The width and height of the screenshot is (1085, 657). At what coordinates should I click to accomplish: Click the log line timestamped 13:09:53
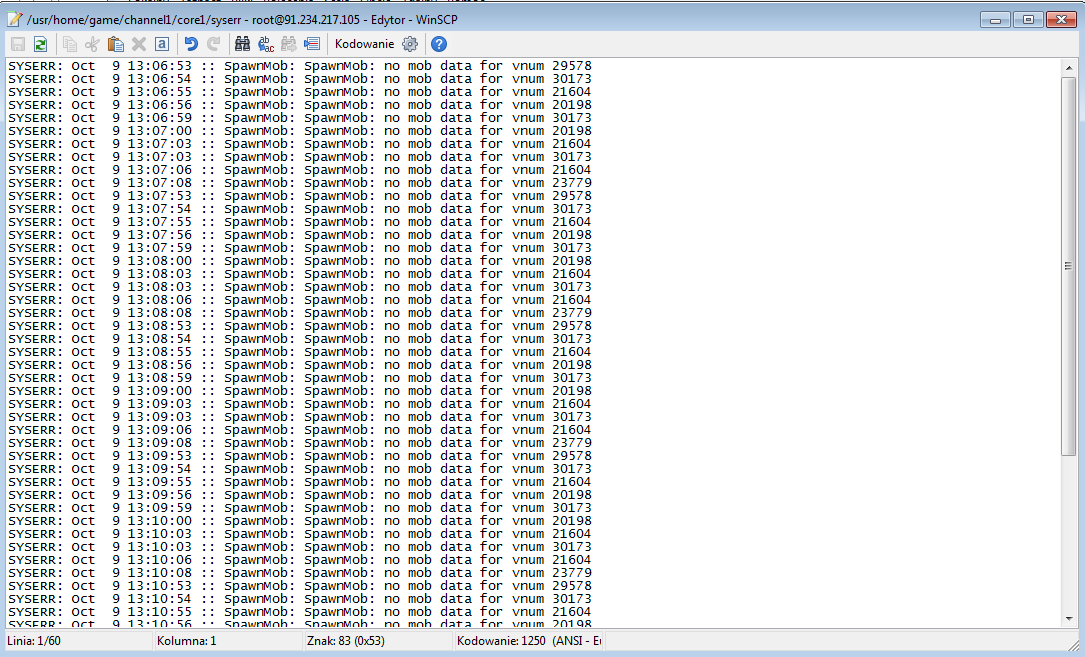point(300,456)
